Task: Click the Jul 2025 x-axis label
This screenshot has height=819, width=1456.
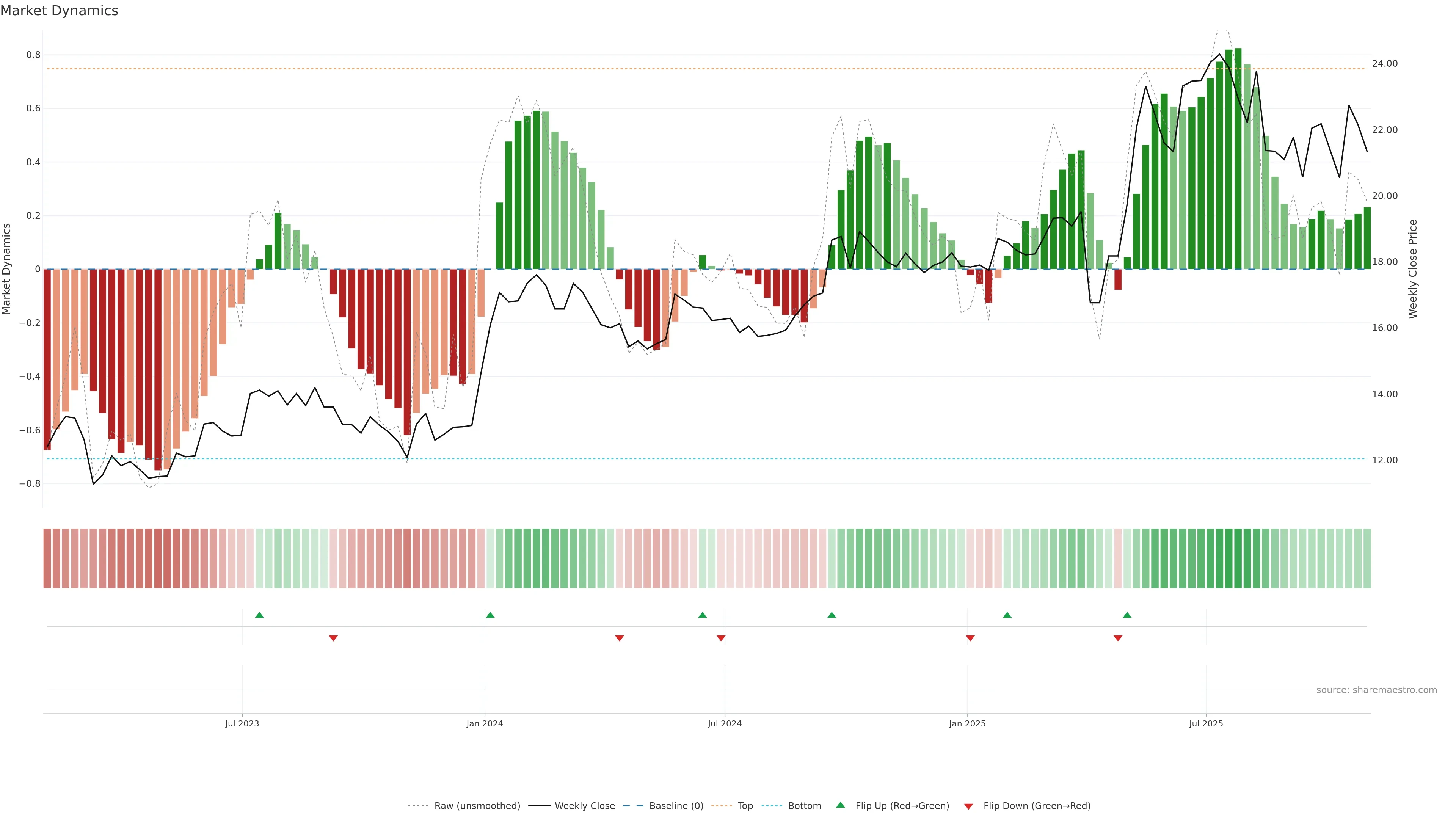Action: [x=1206, y=723]
